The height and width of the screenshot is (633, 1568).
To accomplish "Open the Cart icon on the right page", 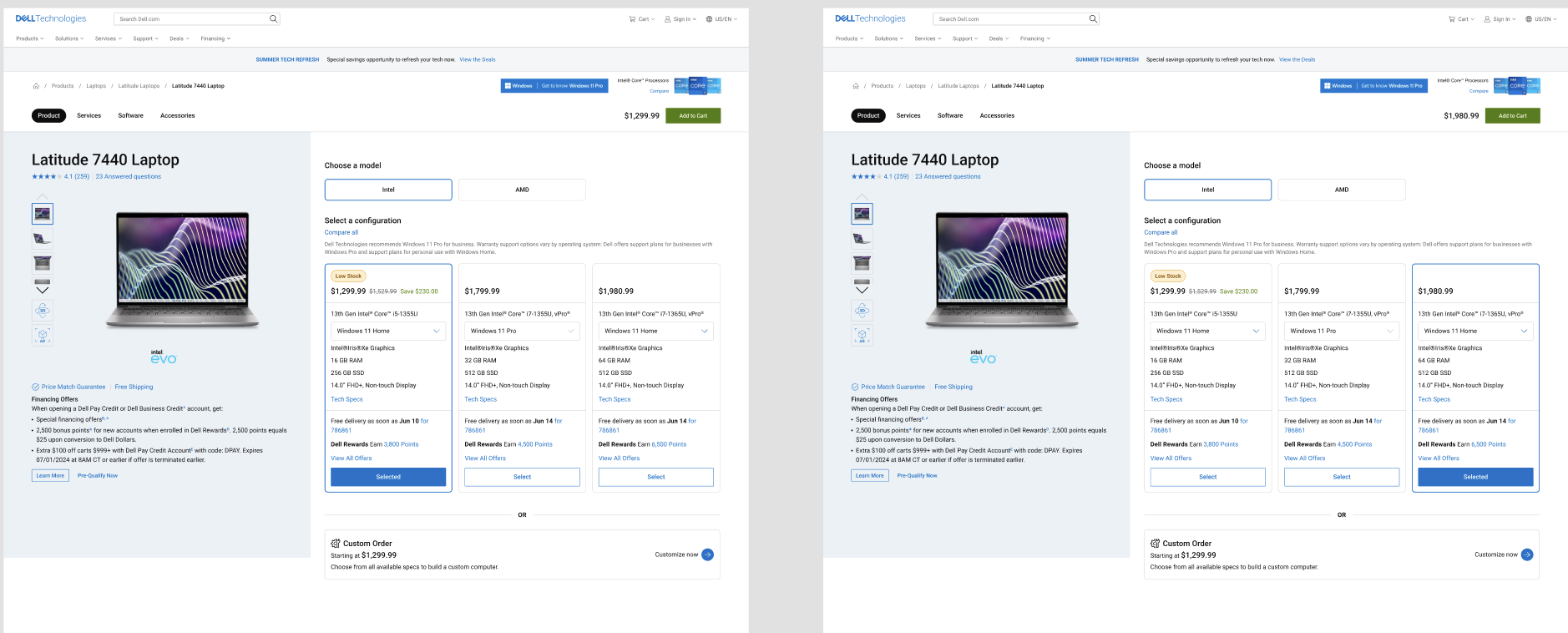I will coord(1452,18).
